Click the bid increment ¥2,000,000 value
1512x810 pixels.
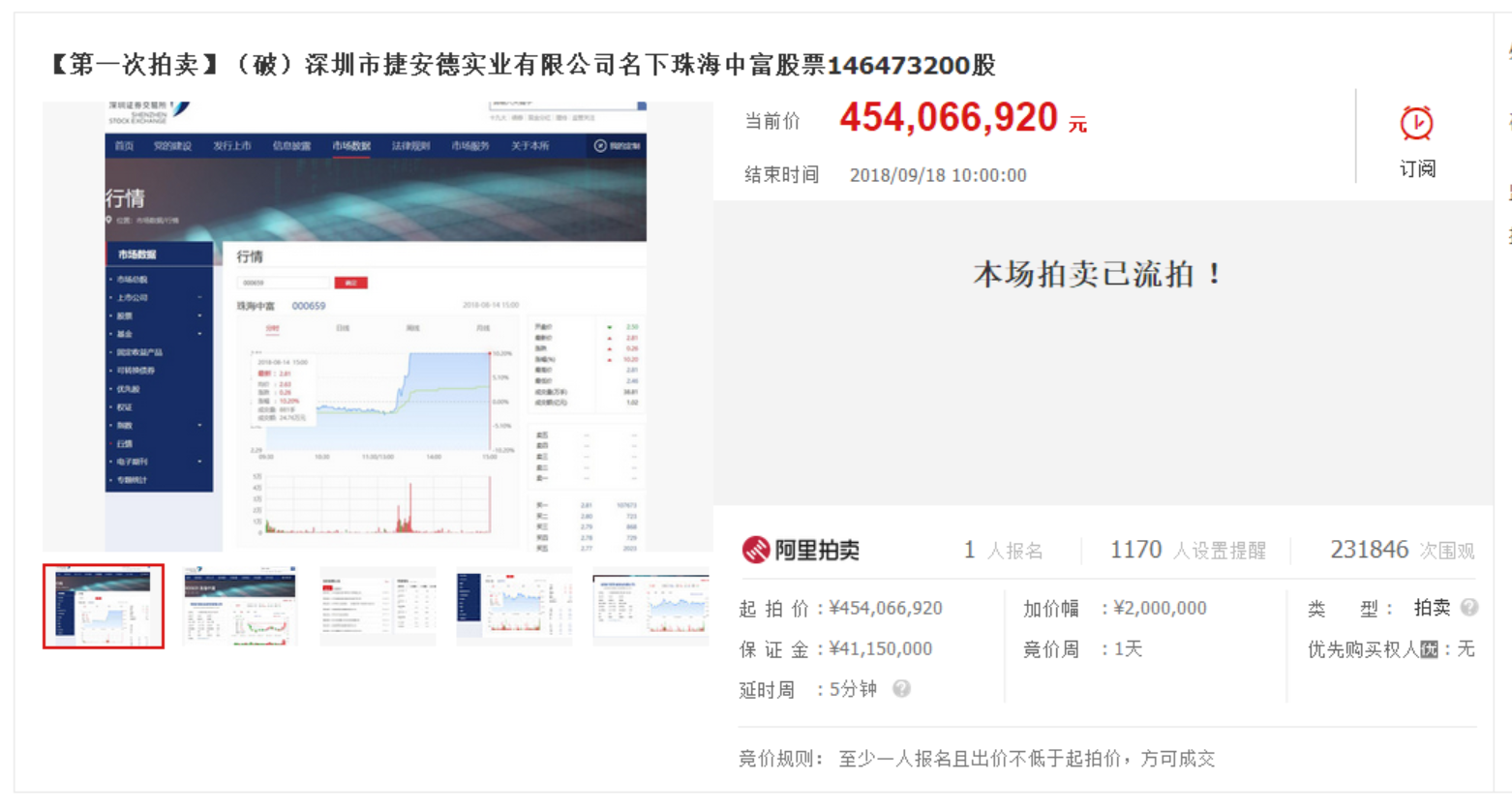(1160, 609)
